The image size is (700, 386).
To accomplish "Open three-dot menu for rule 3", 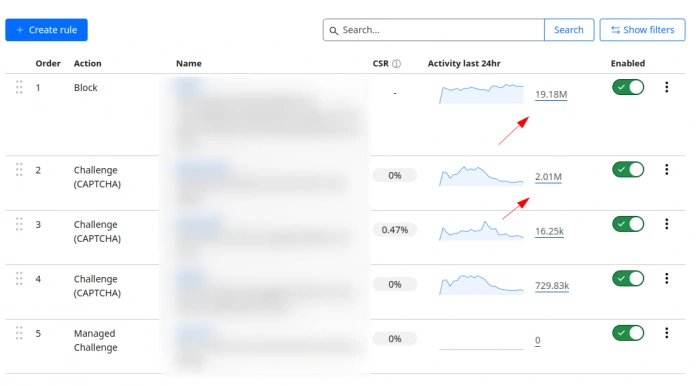I will click(667, 224).
